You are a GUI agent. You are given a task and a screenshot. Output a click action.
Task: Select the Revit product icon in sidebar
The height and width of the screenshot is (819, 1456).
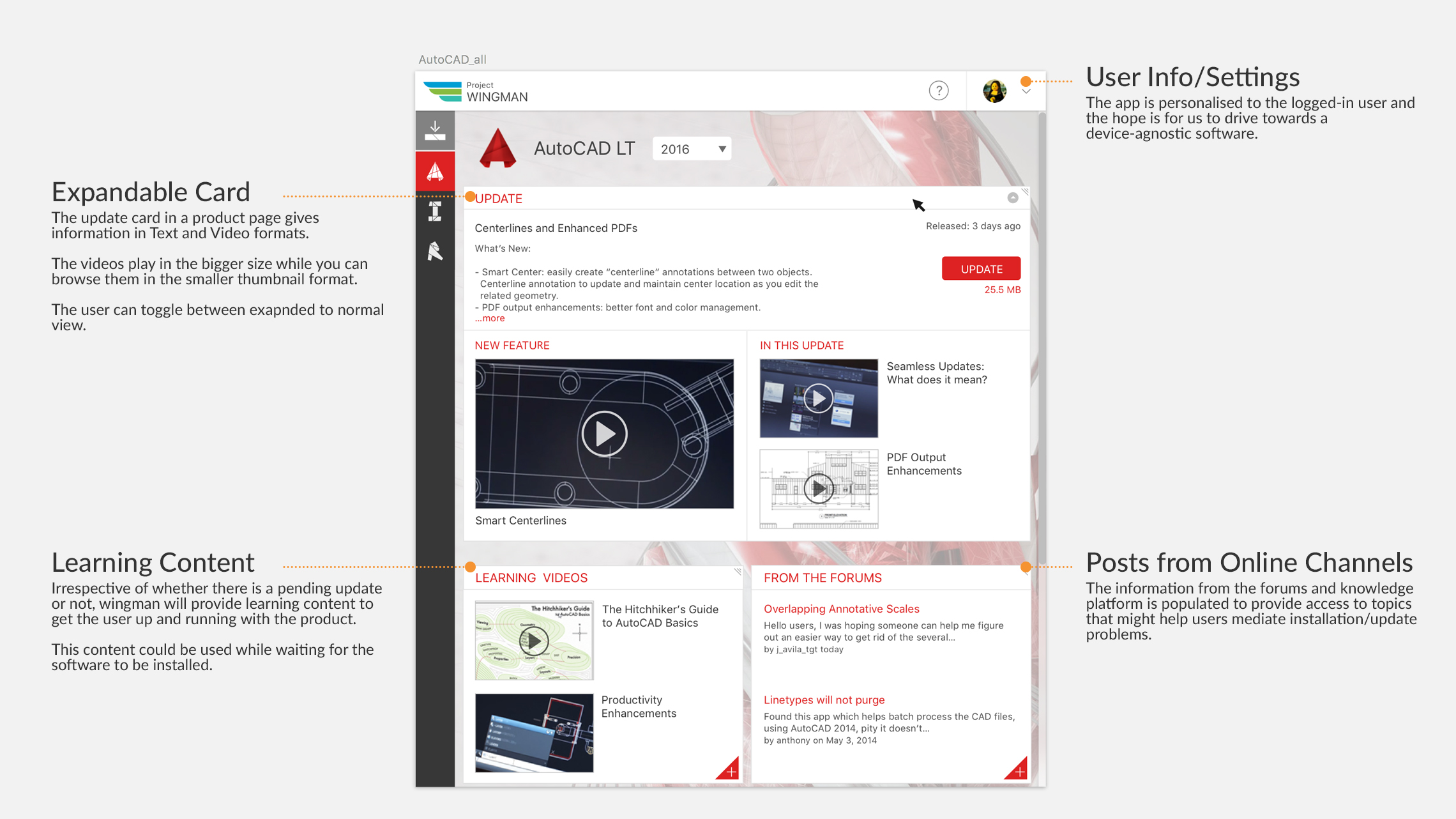435,252
